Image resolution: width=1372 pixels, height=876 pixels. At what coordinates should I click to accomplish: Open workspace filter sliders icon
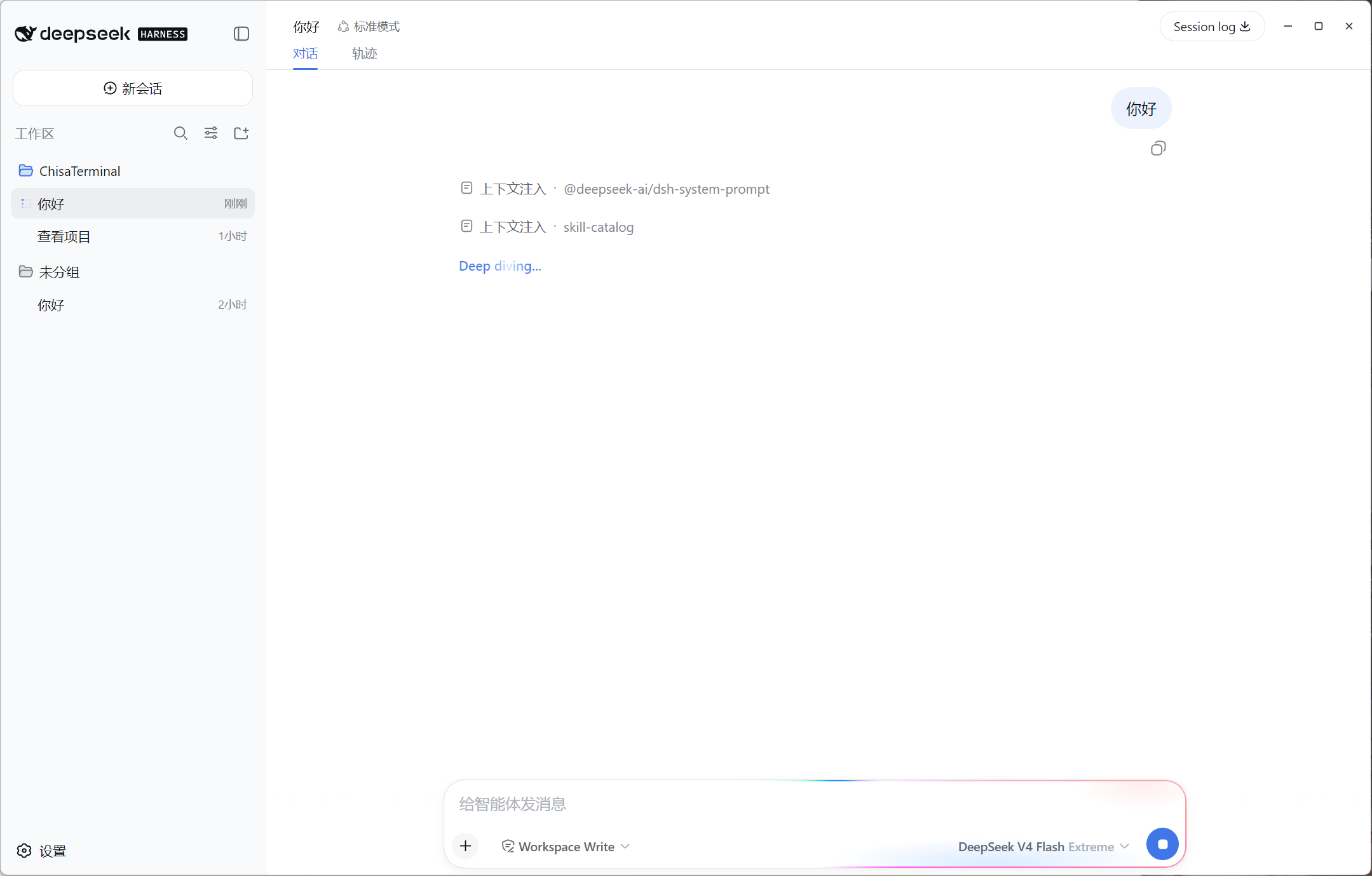[x=211, y=133]
